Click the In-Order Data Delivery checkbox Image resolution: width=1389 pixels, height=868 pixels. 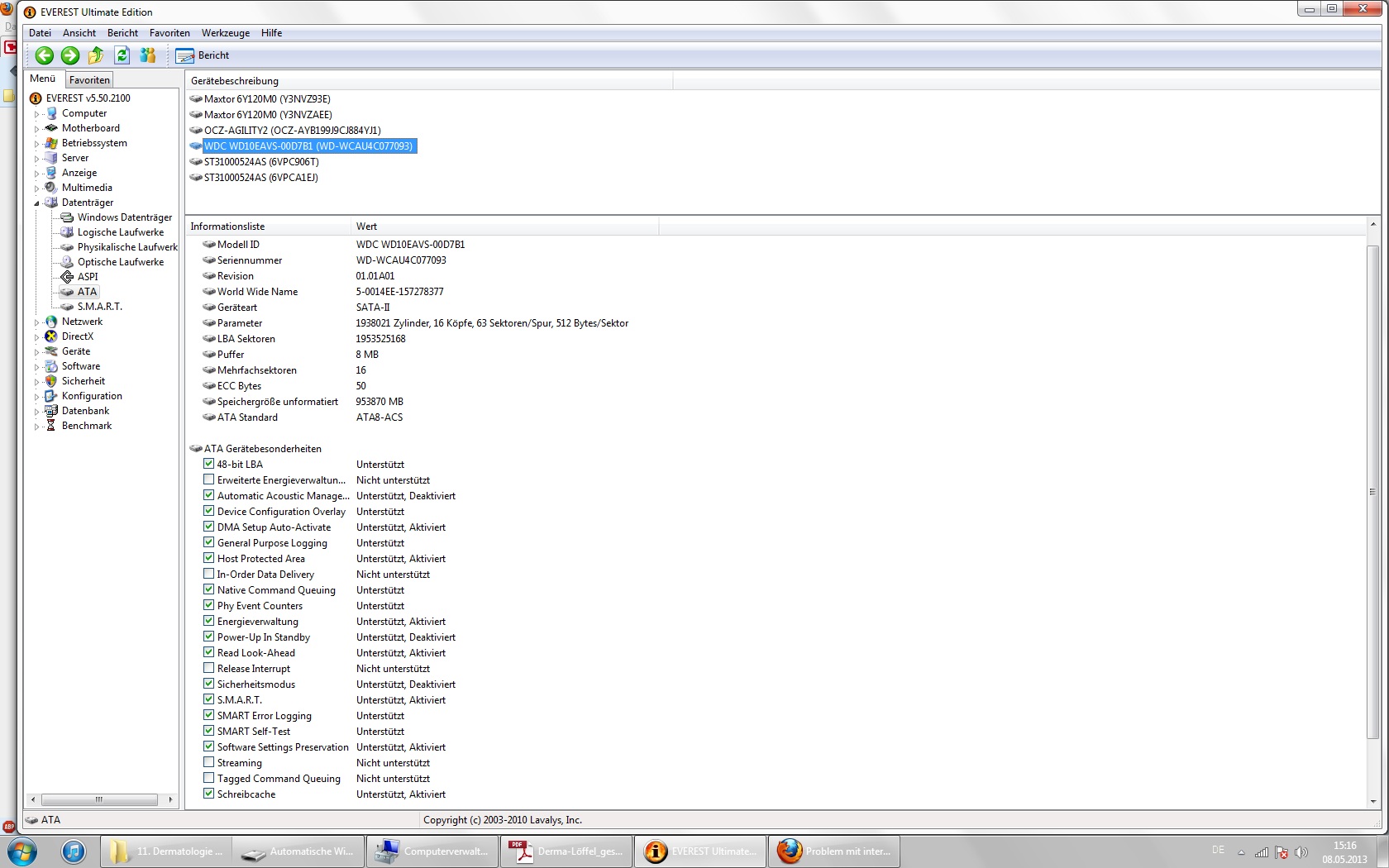[x=209, y=574]
